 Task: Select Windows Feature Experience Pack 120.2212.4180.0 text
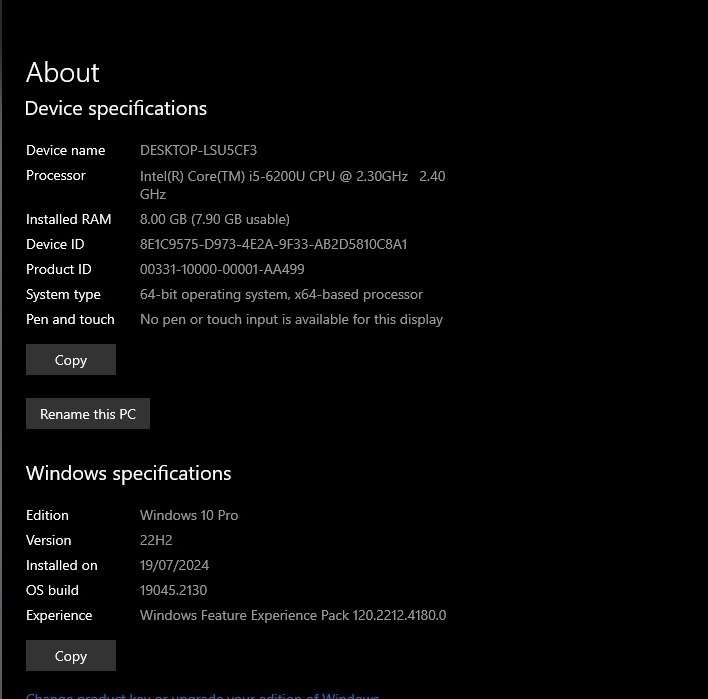pos(293,615)
